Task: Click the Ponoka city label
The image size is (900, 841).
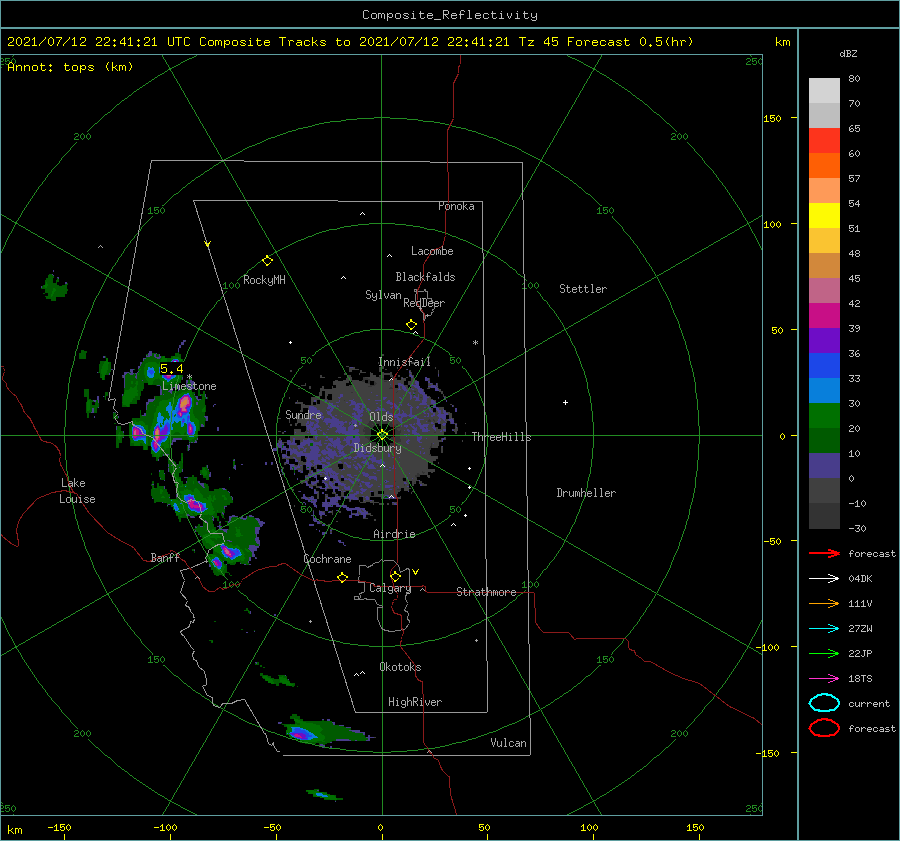Action: tap(456, 206)
